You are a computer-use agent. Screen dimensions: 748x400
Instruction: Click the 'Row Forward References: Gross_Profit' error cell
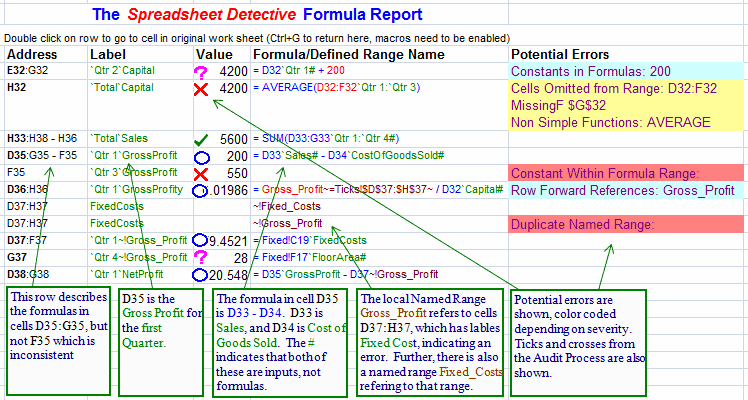click(626, 191)
